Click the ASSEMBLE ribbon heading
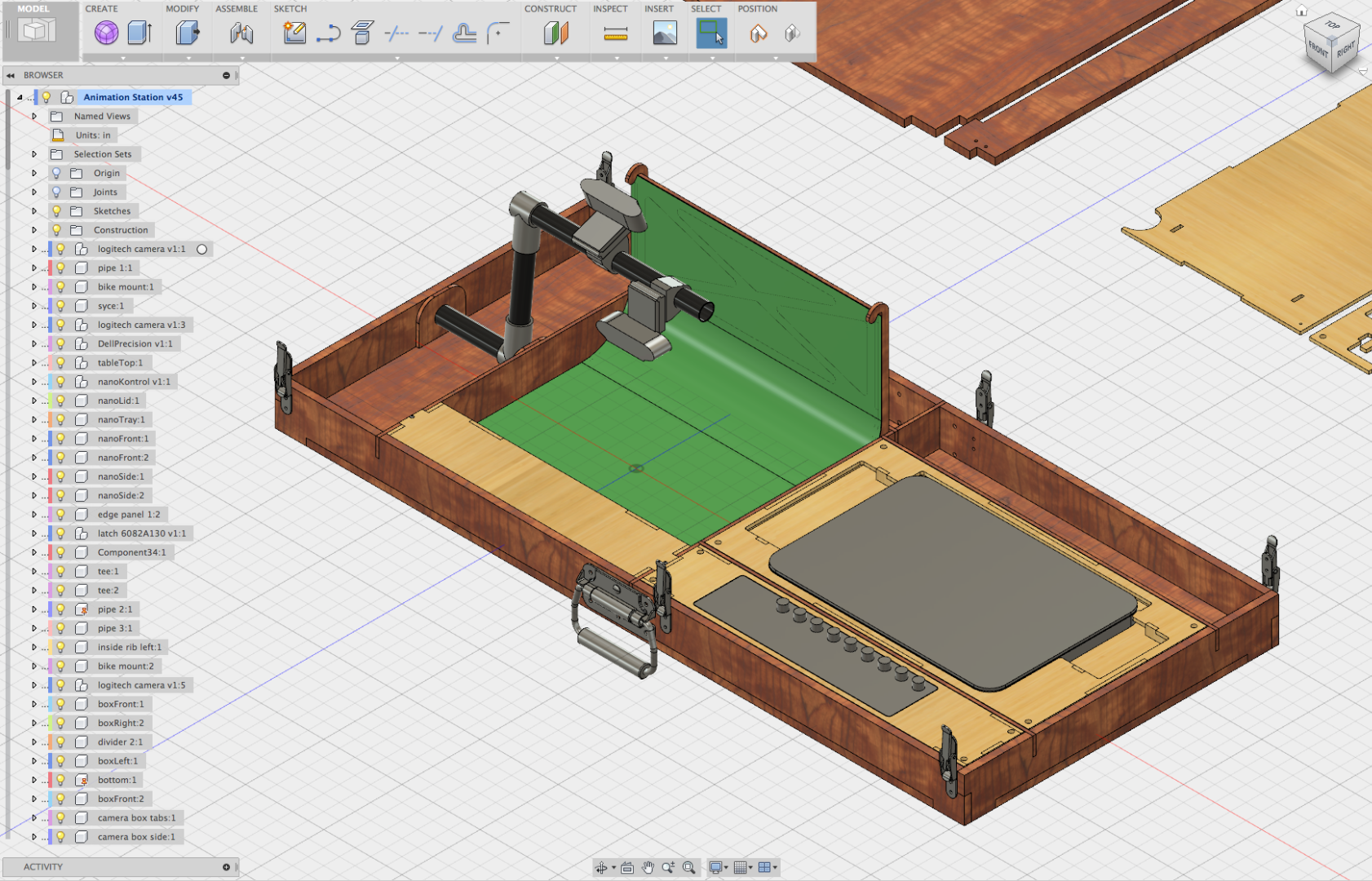This screenshot has width=1372, height=881. pos(237,9)
